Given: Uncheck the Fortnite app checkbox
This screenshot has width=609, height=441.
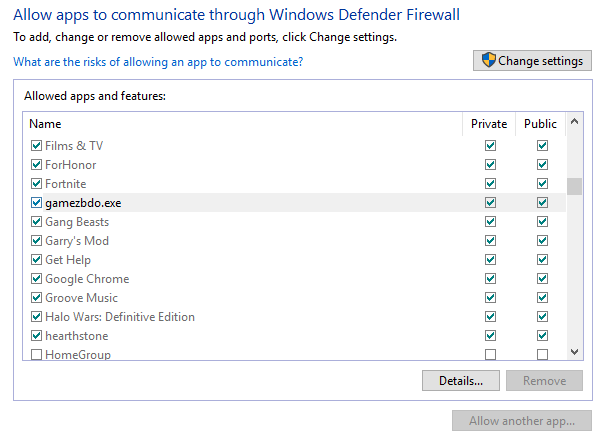Looking at the screenshot, I should [x=37, y=184].
